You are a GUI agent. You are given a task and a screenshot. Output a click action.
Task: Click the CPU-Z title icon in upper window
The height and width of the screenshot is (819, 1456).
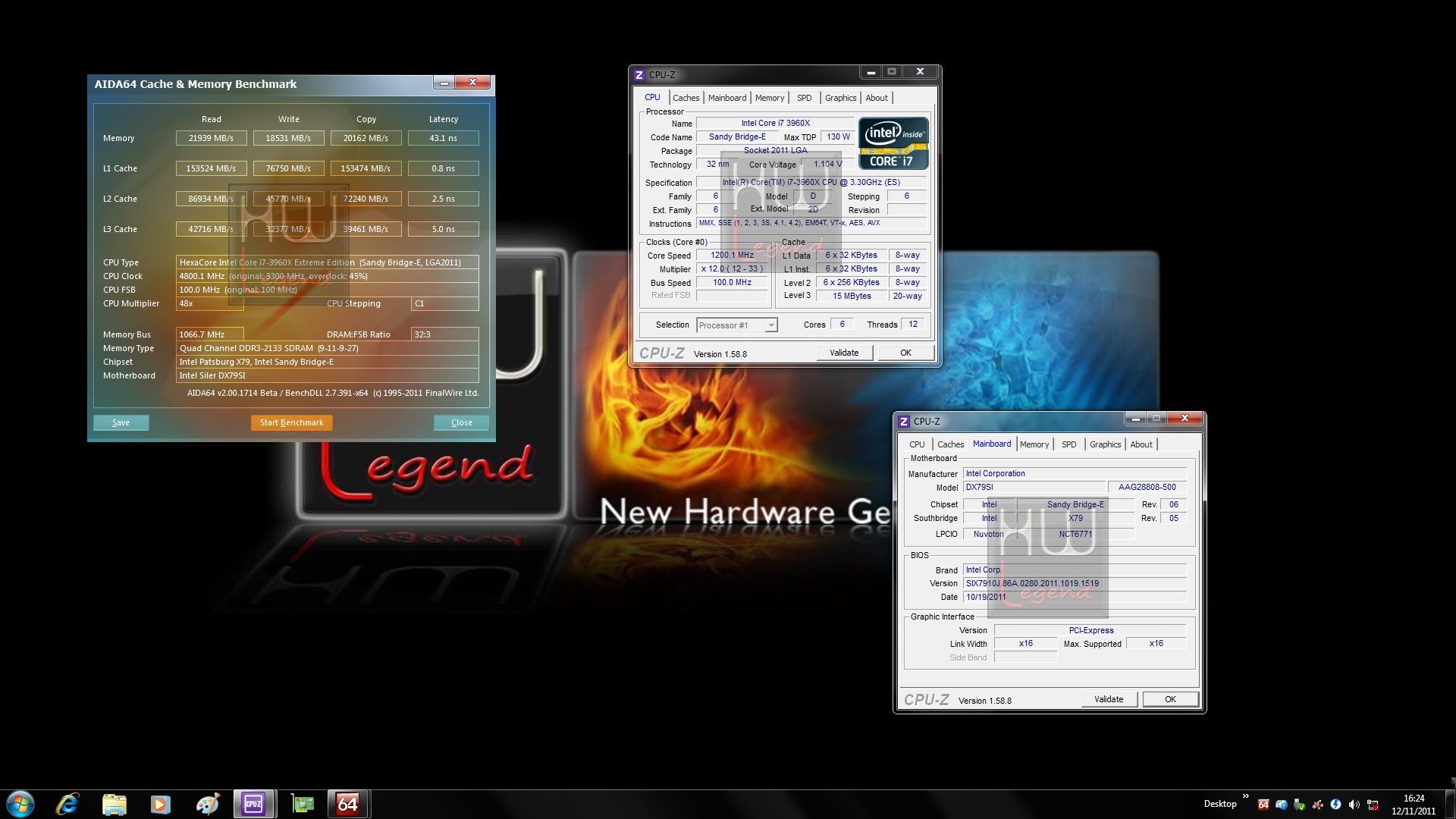639,75
